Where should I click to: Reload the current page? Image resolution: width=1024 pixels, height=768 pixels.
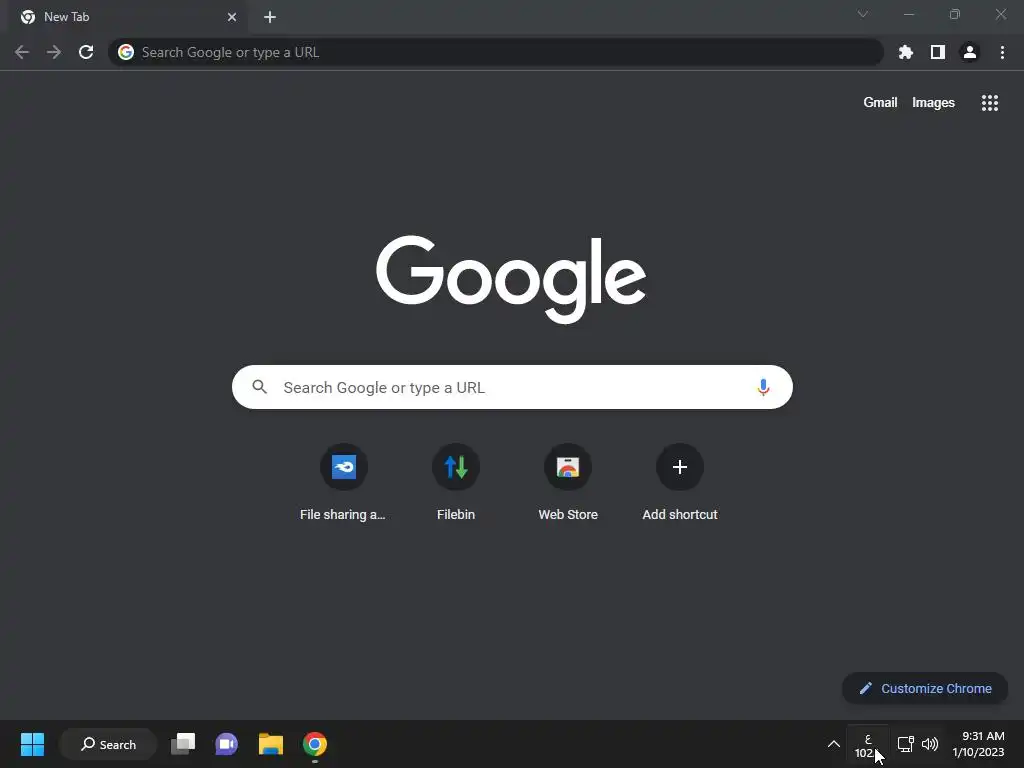coord(86,52)
